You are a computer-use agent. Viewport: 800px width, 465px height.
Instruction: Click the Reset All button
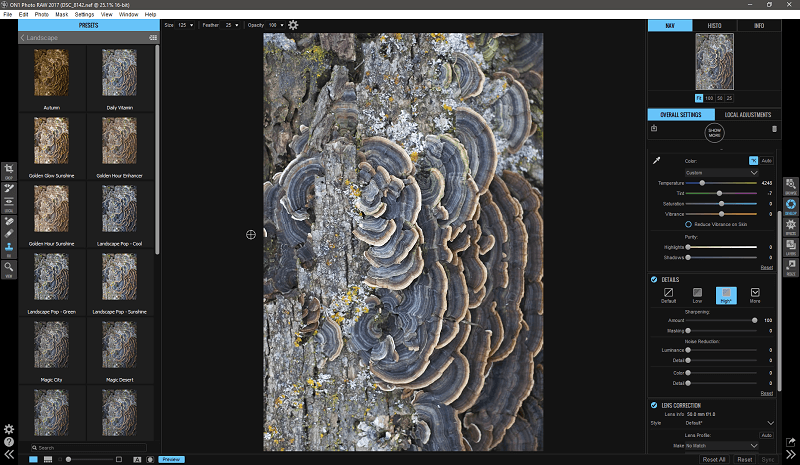[713, 459]
